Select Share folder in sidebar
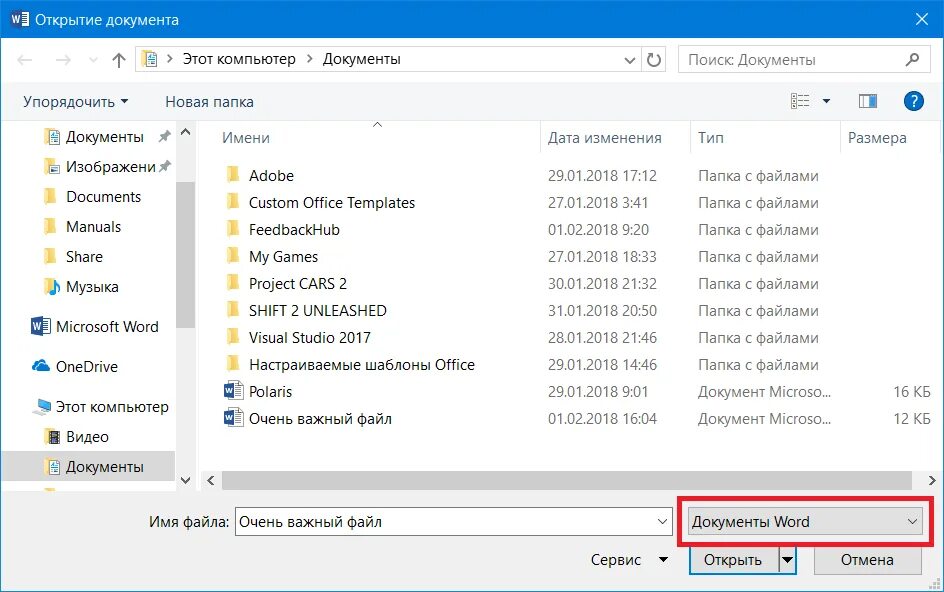 [x=84, y=257]
